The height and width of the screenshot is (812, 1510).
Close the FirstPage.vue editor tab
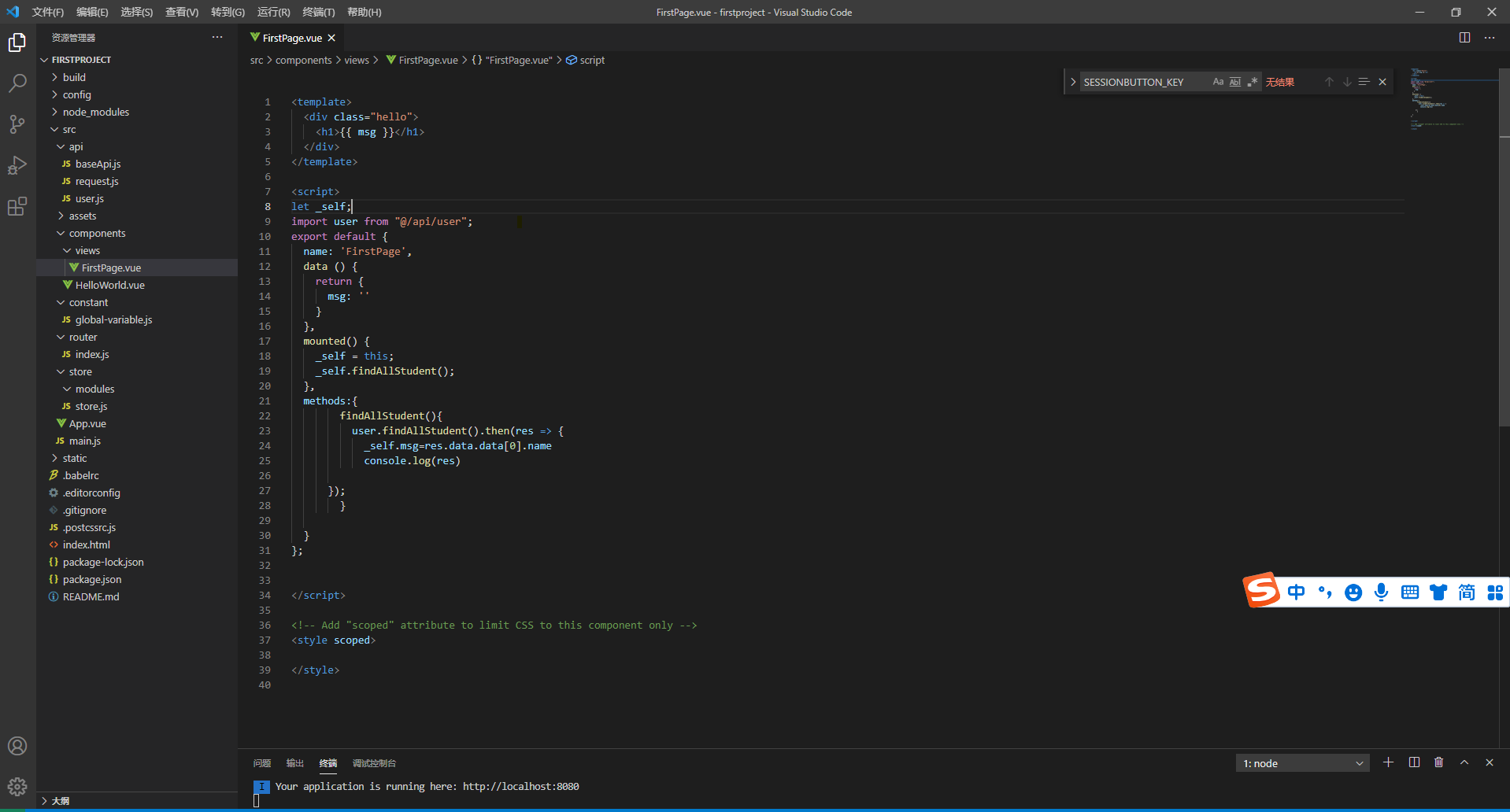pos(331,38)
